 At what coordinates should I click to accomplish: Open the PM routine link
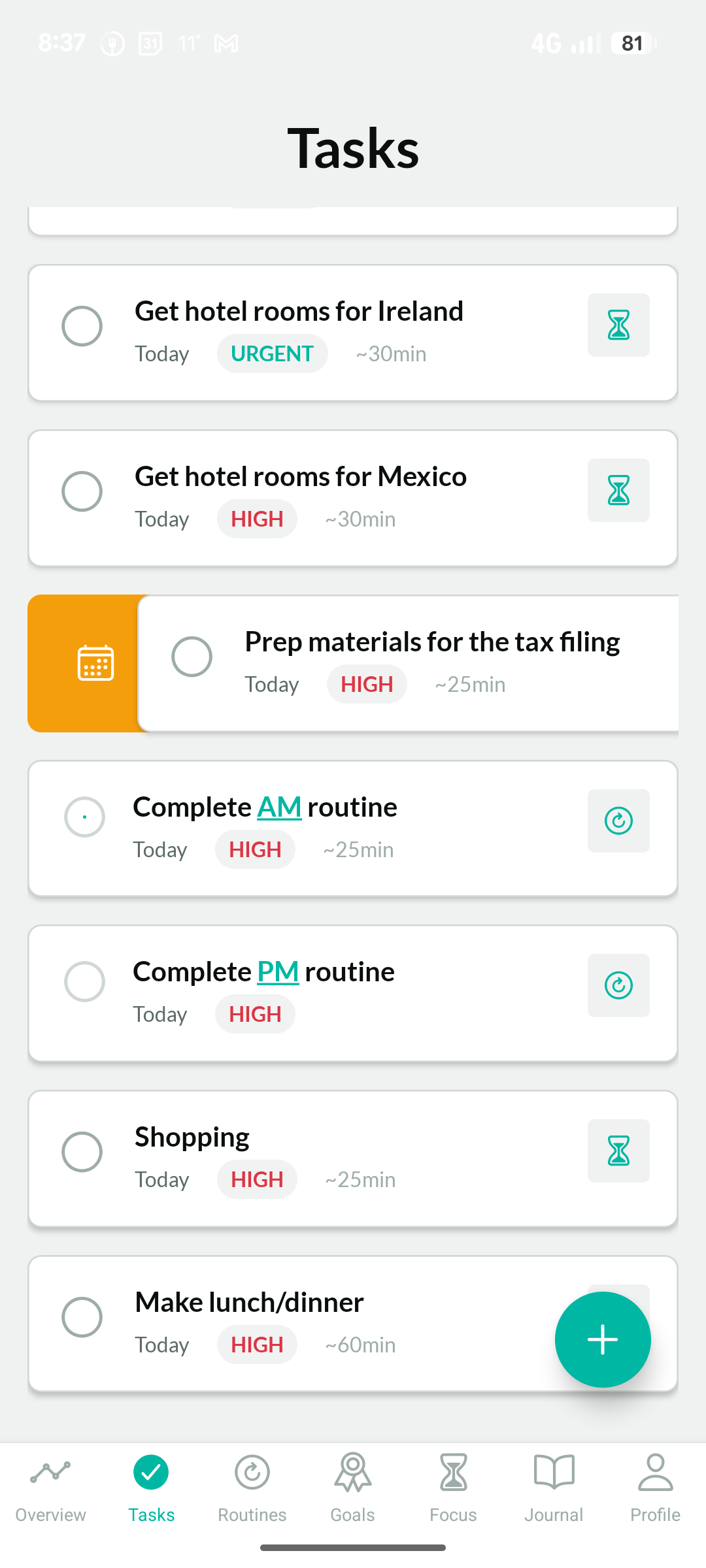click(278, 972)
